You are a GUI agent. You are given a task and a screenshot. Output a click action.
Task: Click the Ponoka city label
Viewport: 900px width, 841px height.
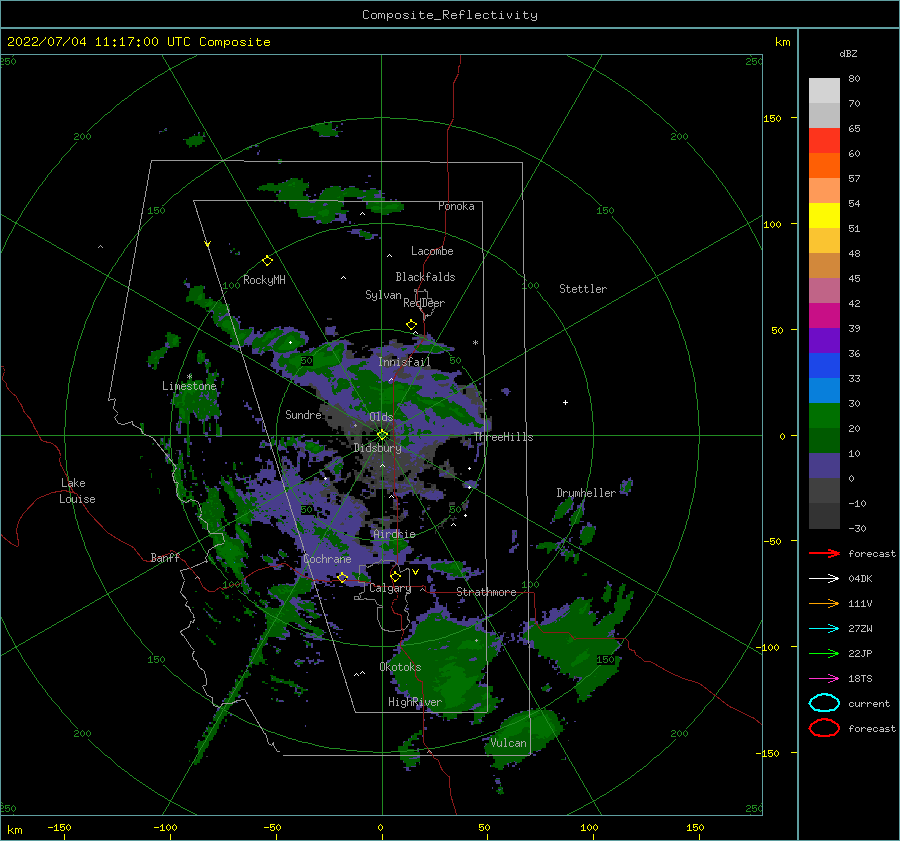pos(456,206)
